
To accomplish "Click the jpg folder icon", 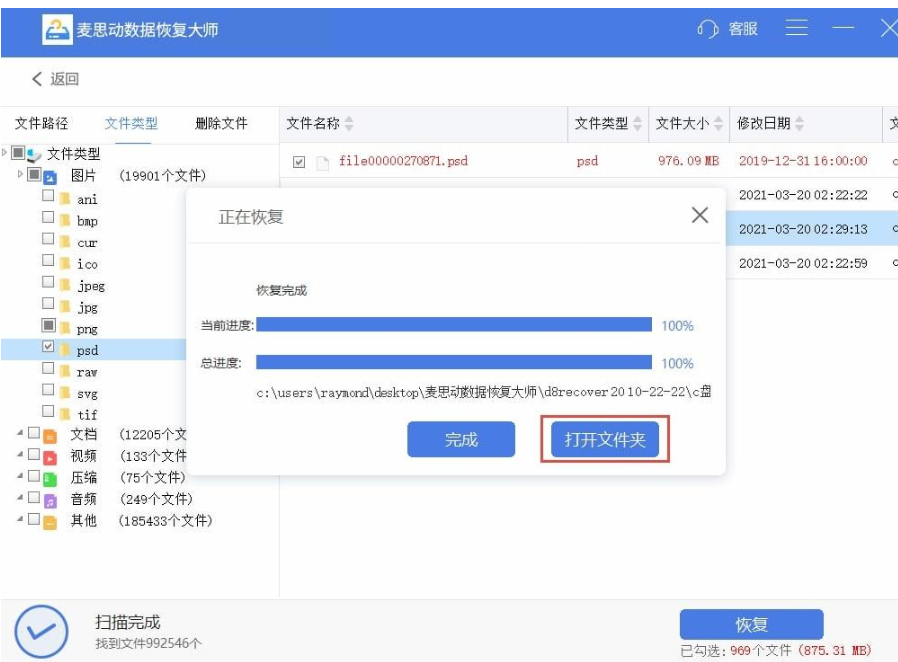I will coord(65,307).
